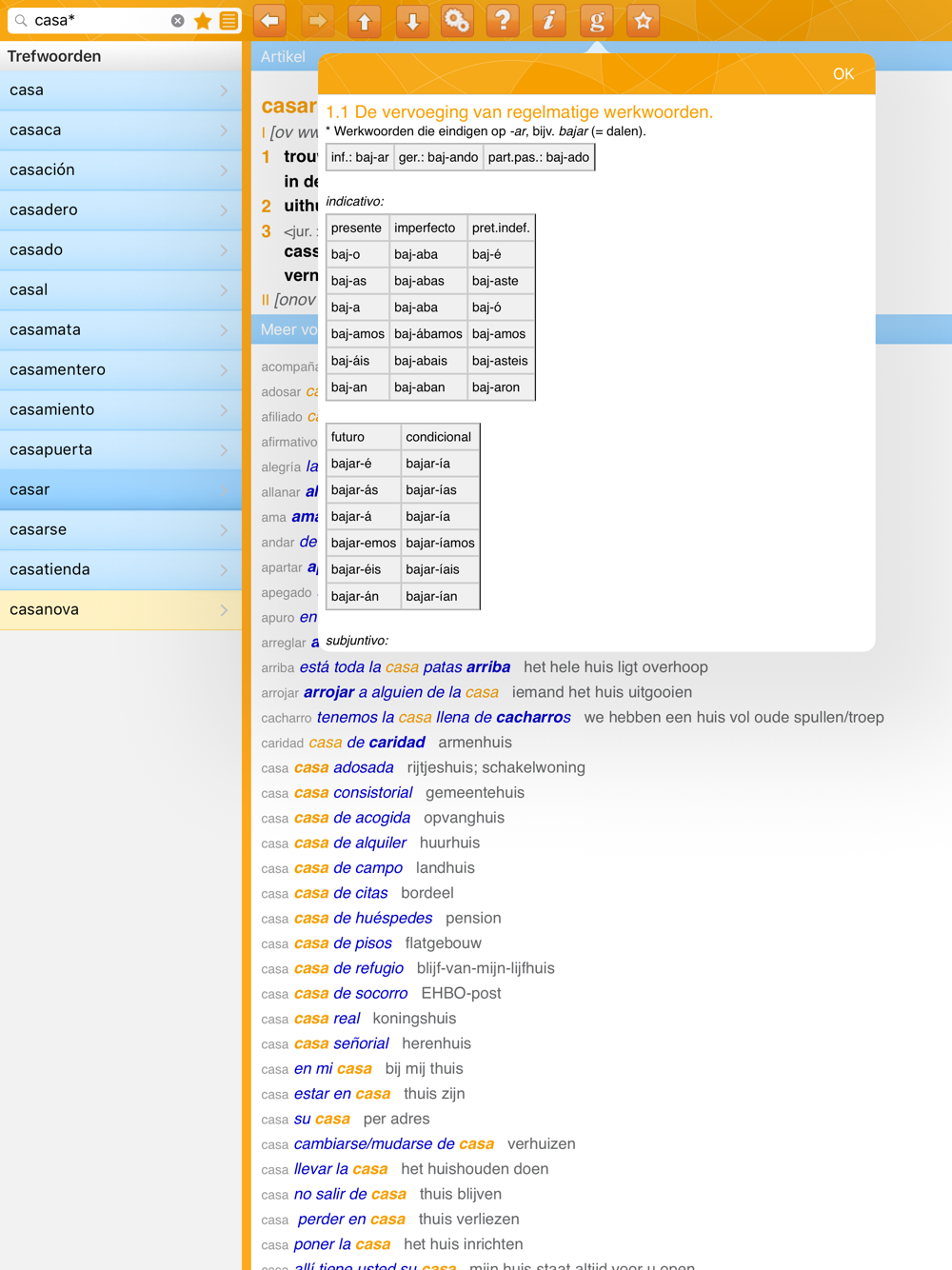
Task: Tap the favorites star in search bar
Action: point(203,20)
